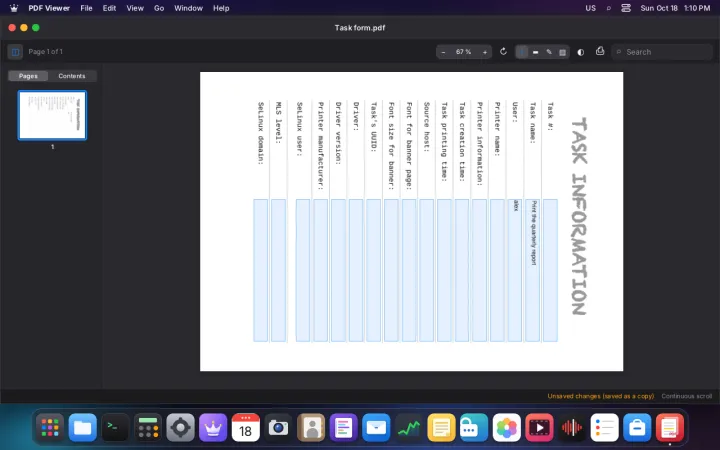Zoom out with the minus button
Image resolution: width=720 pixels, height=450 pixels.
tap(443, 52)
